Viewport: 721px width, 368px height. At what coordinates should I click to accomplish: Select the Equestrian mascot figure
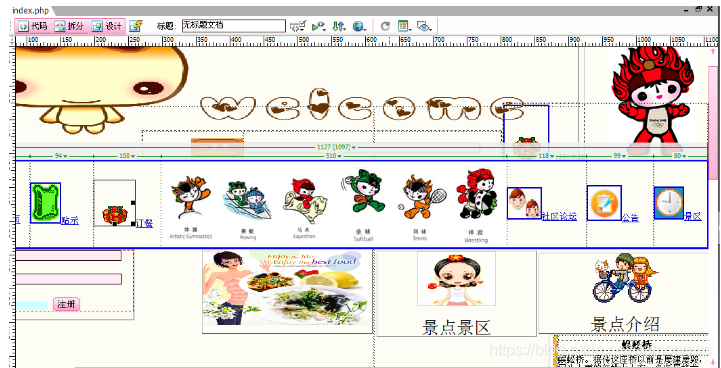point(304,201)
